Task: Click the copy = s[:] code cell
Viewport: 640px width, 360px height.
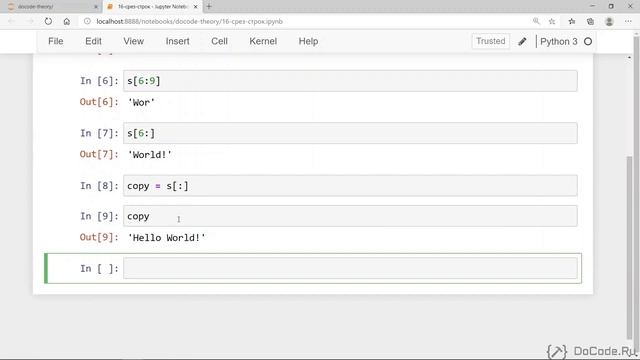Action: coord(350,186)
